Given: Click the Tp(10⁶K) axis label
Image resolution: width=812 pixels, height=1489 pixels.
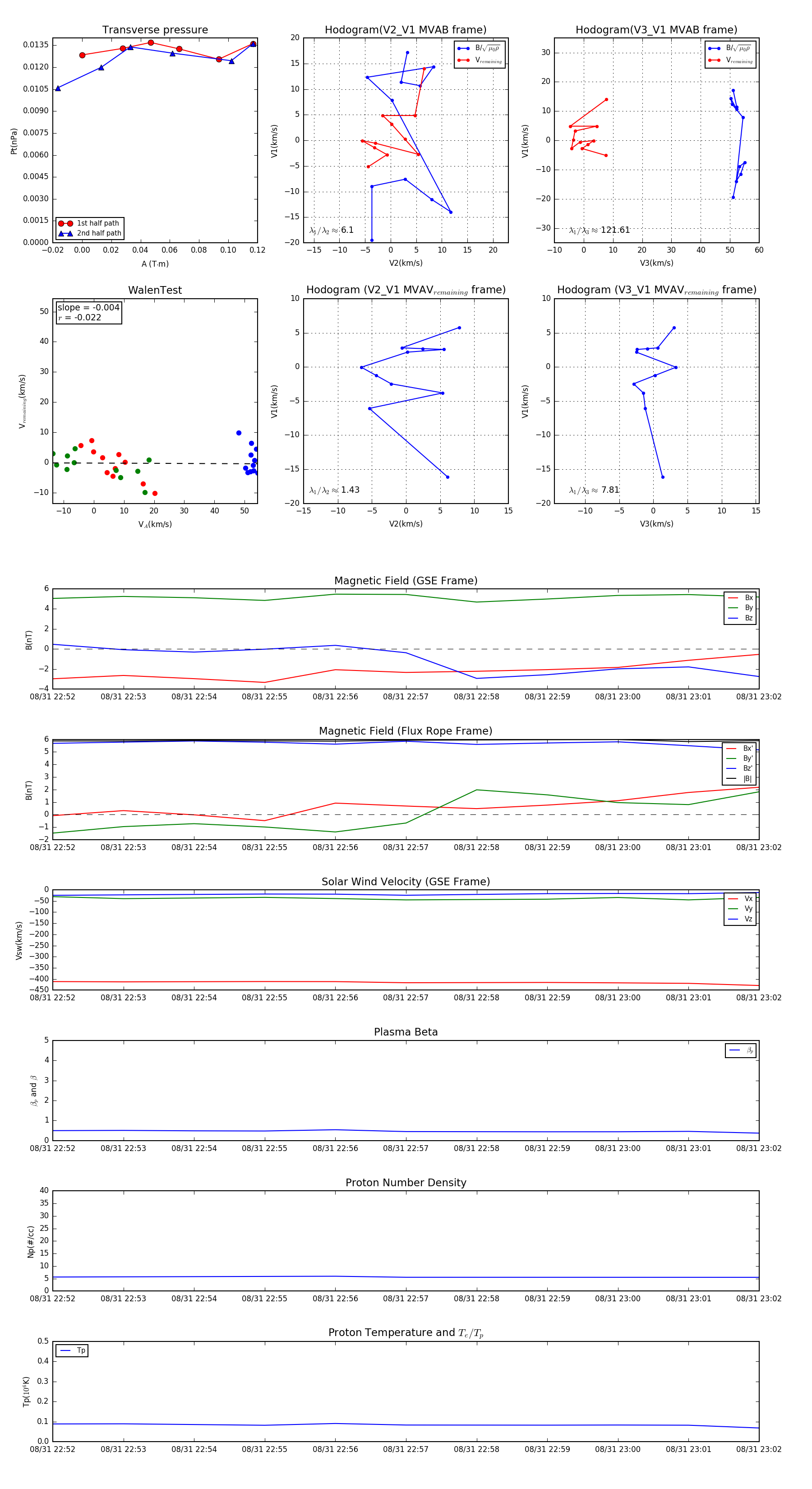Looking at the screenshot, I should [26, 1392].
